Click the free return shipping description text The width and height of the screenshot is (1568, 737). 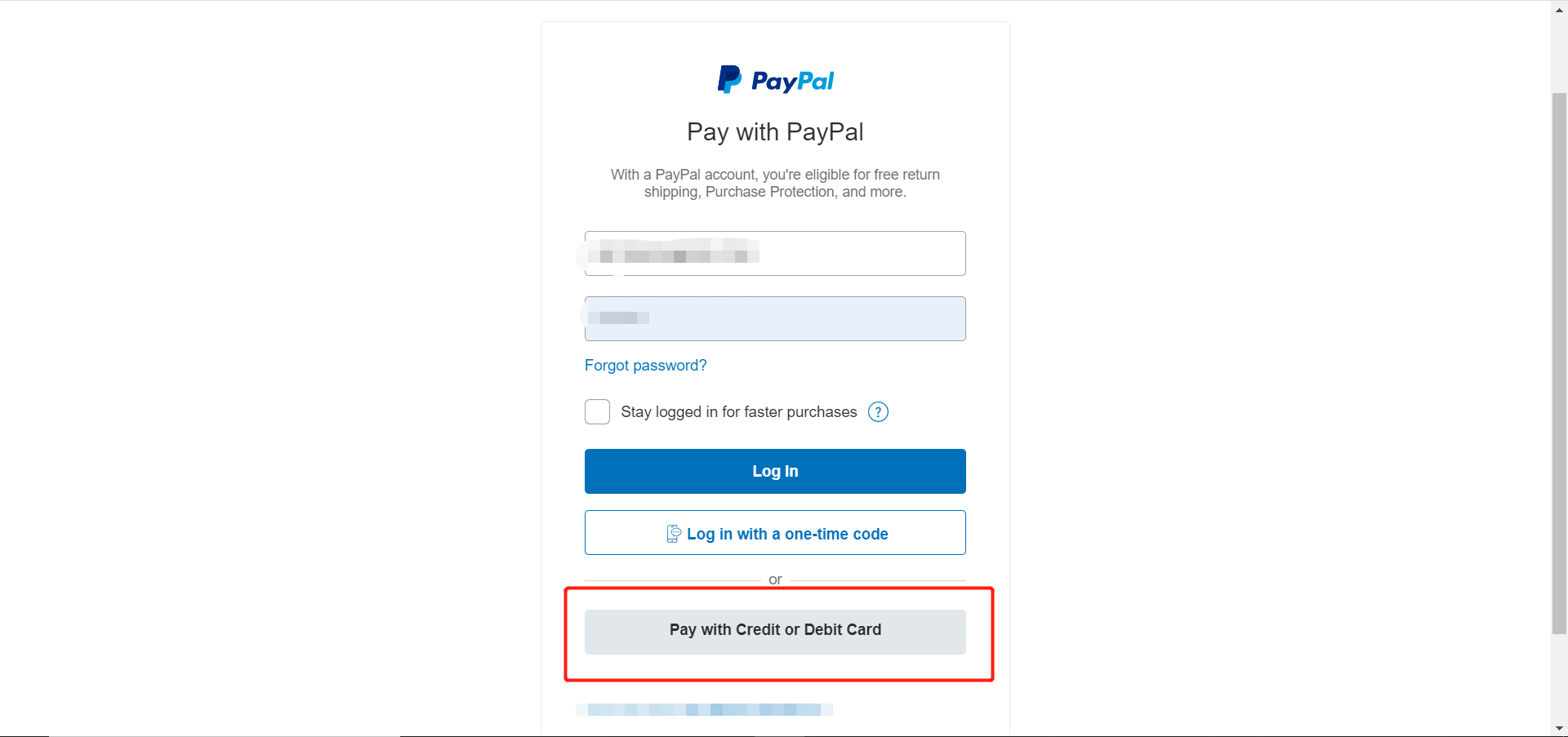[775, 183]
